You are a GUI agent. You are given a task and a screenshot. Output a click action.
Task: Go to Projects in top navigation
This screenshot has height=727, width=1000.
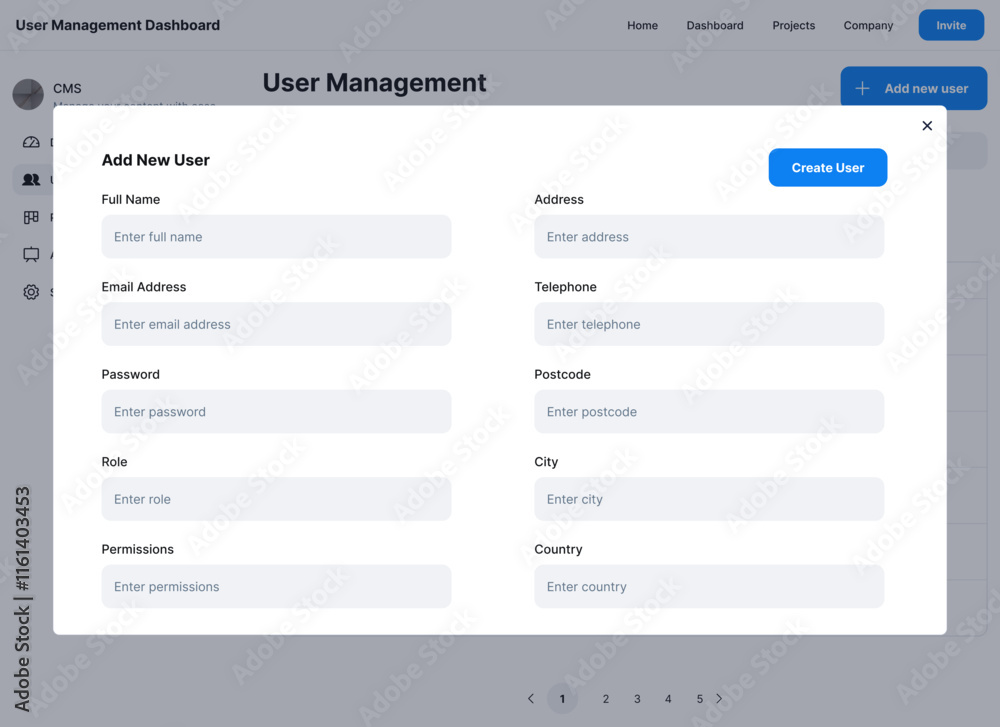pos(793,26)
